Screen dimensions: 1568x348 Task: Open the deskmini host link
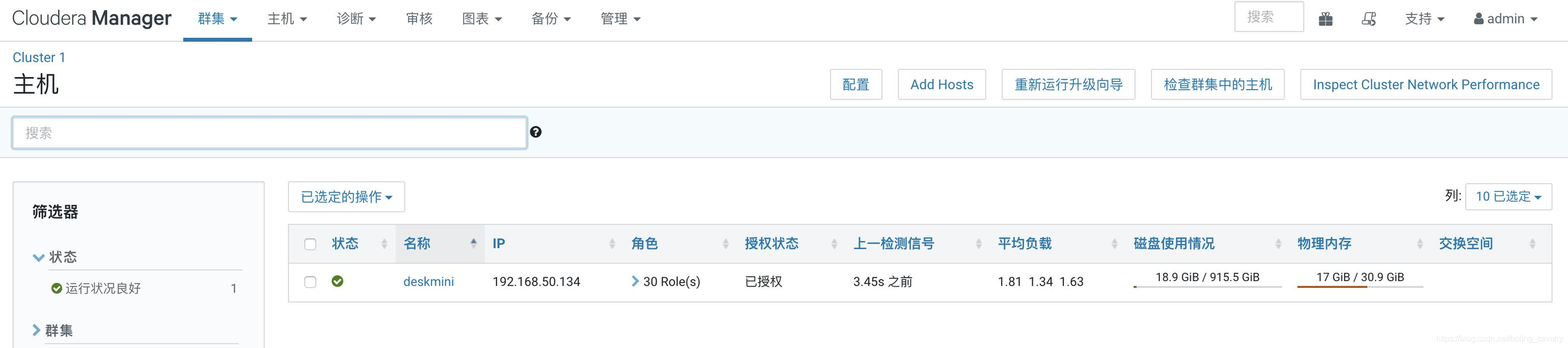[429, 282]
